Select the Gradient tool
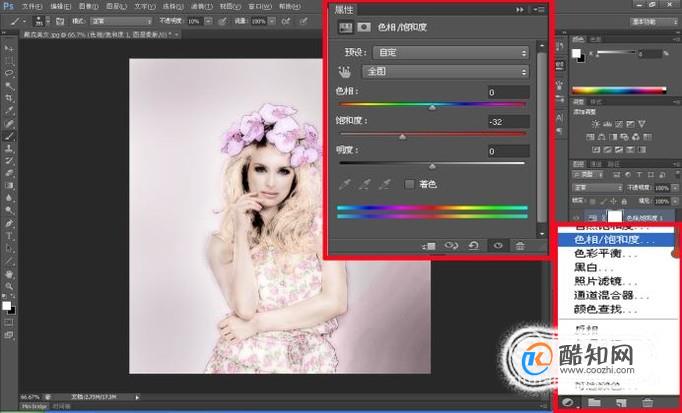682x413 pixels. [x=9, y=186]
